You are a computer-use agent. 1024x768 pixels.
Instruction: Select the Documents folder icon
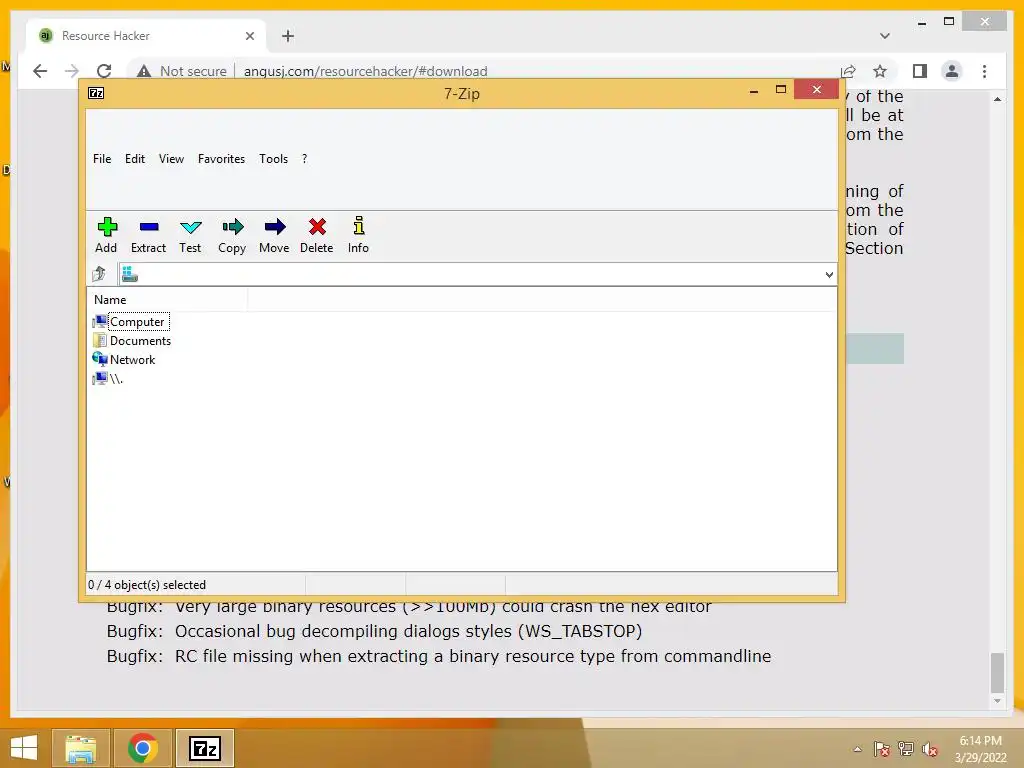100,340
